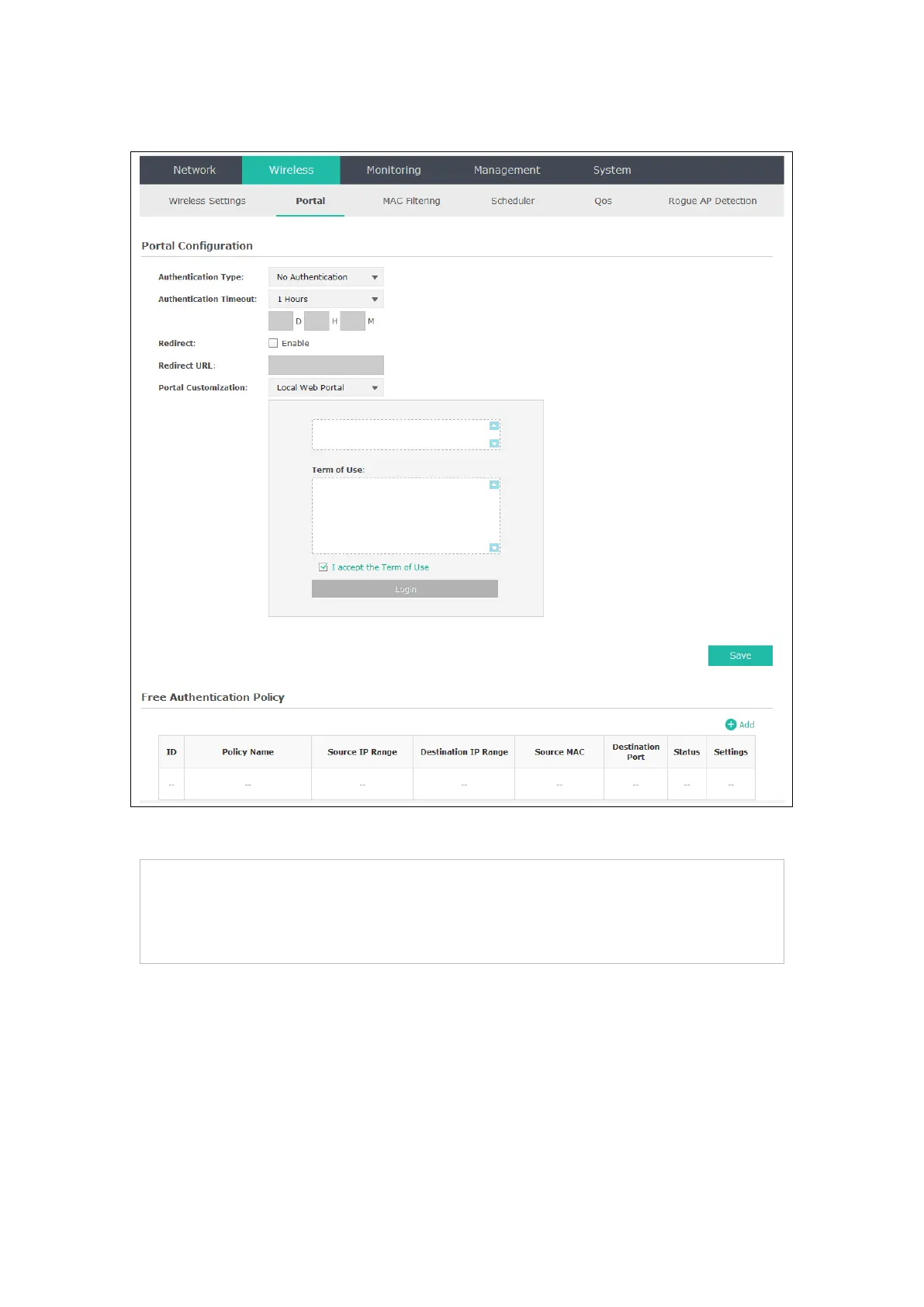Click the Add link text
924x1307 pixels.
click(746, 724)
